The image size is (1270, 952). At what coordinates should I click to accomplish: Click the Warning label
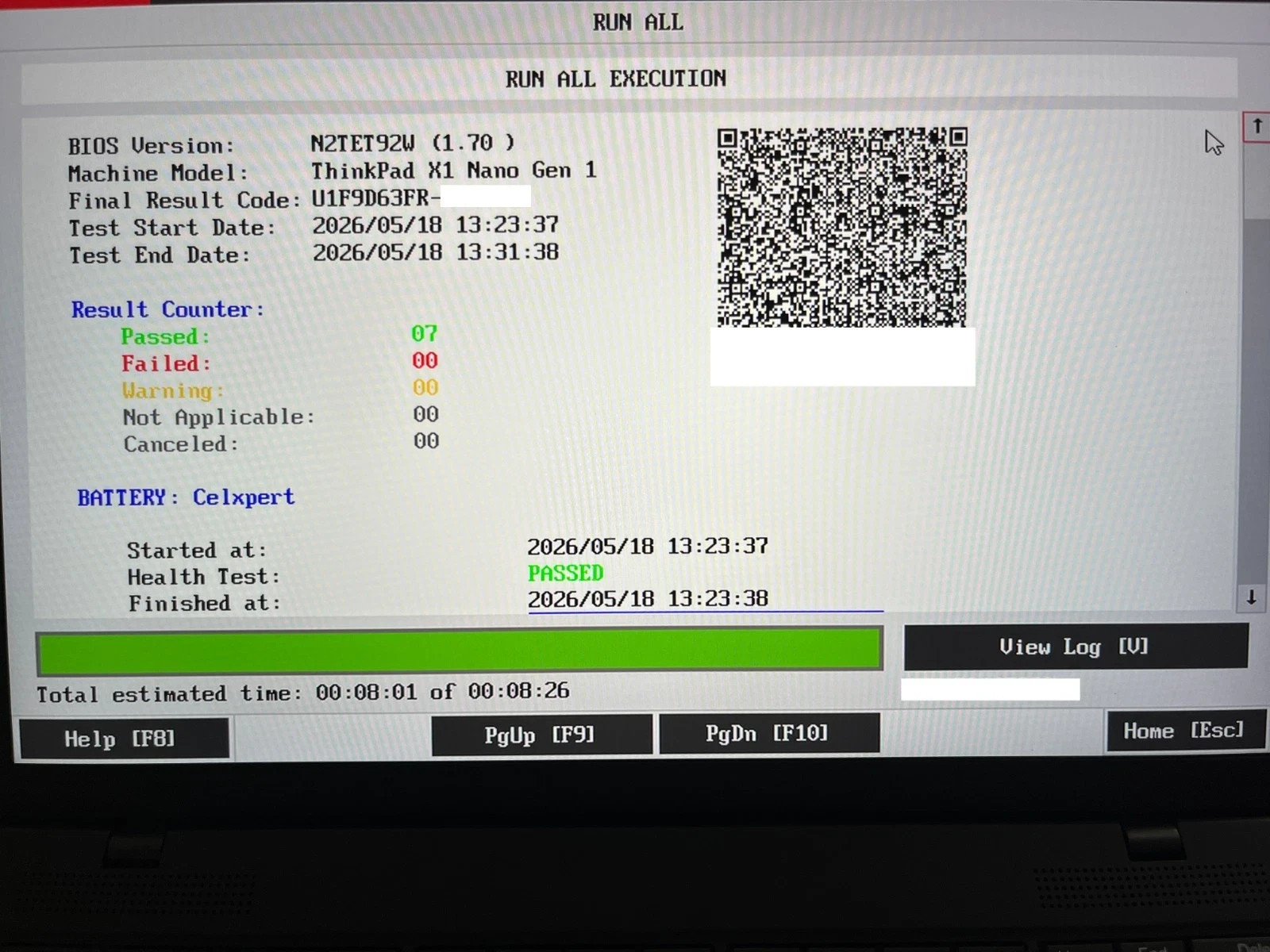(173, 390)
